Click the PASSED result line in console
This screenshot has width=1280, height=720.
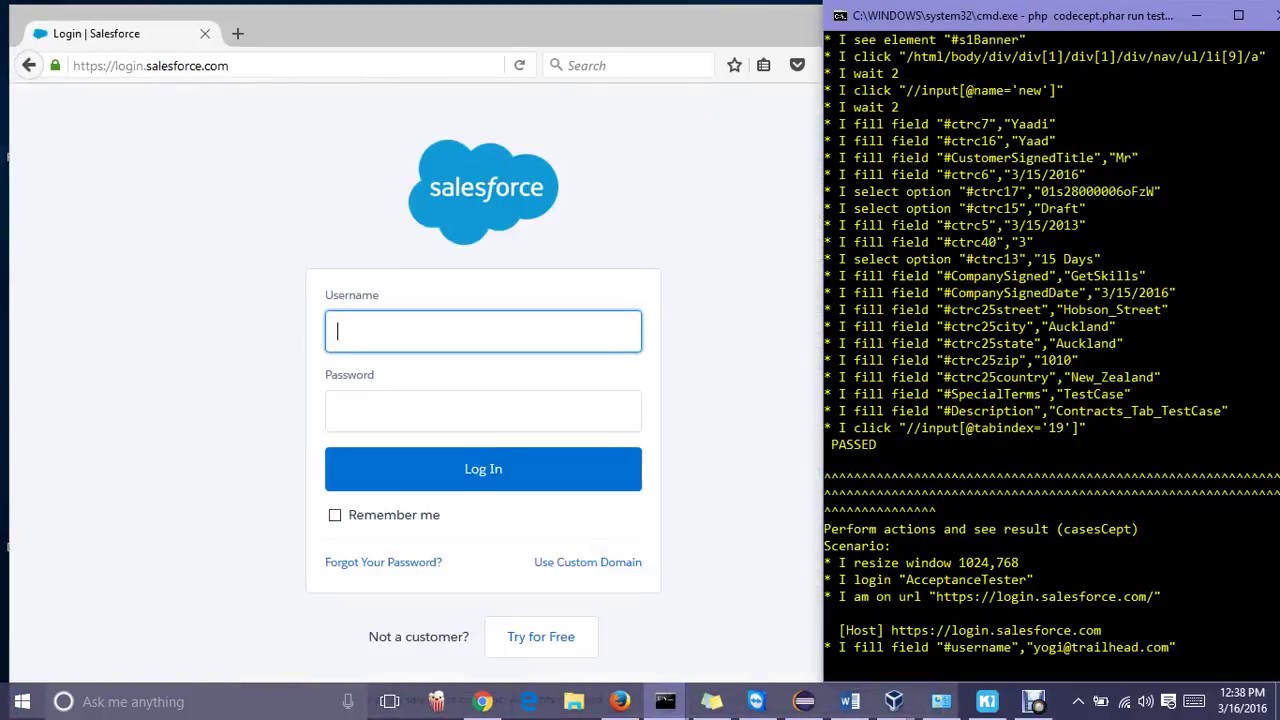(853, 444)
